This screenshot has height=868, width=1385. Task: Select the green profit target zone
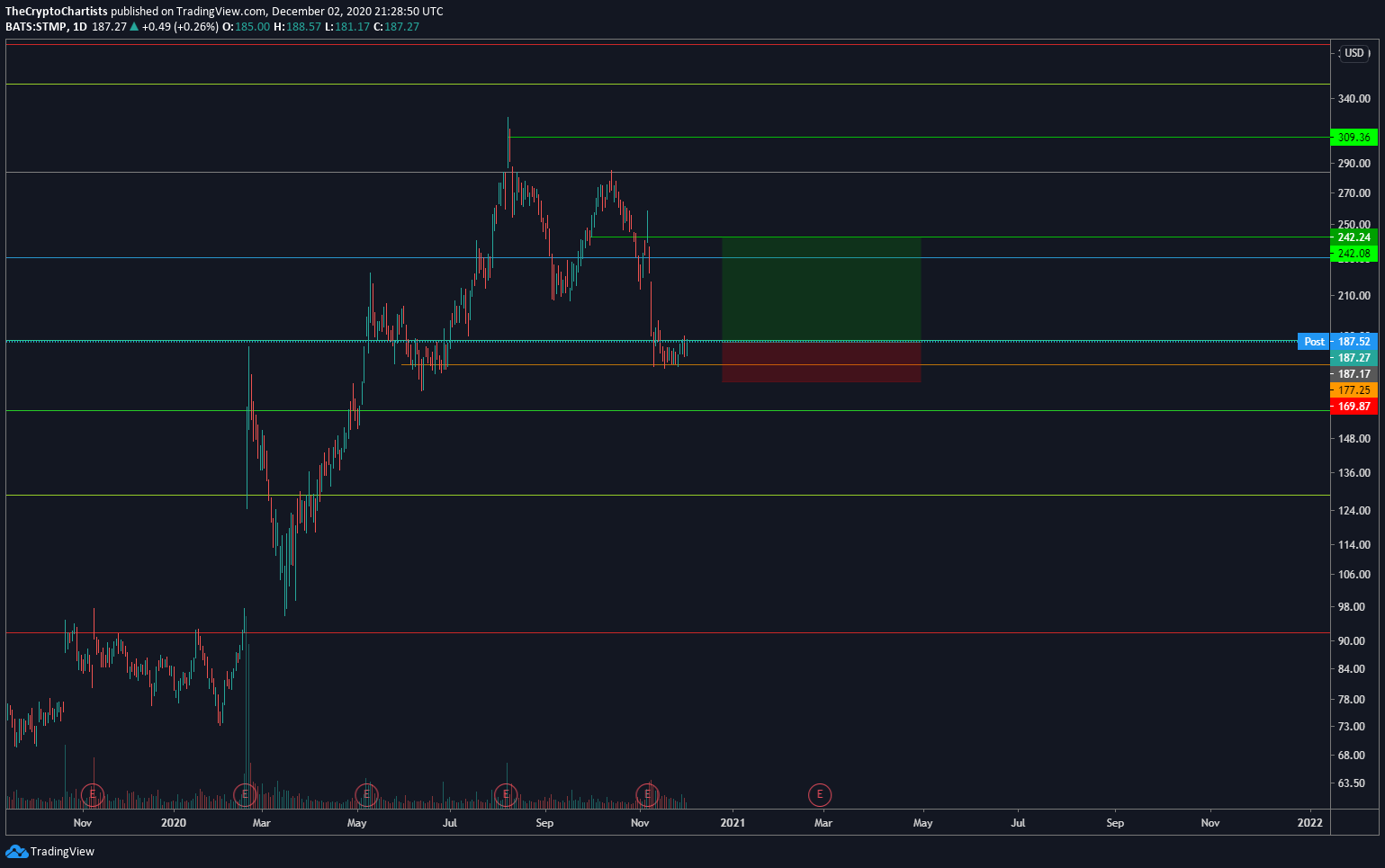pos(821,289)
